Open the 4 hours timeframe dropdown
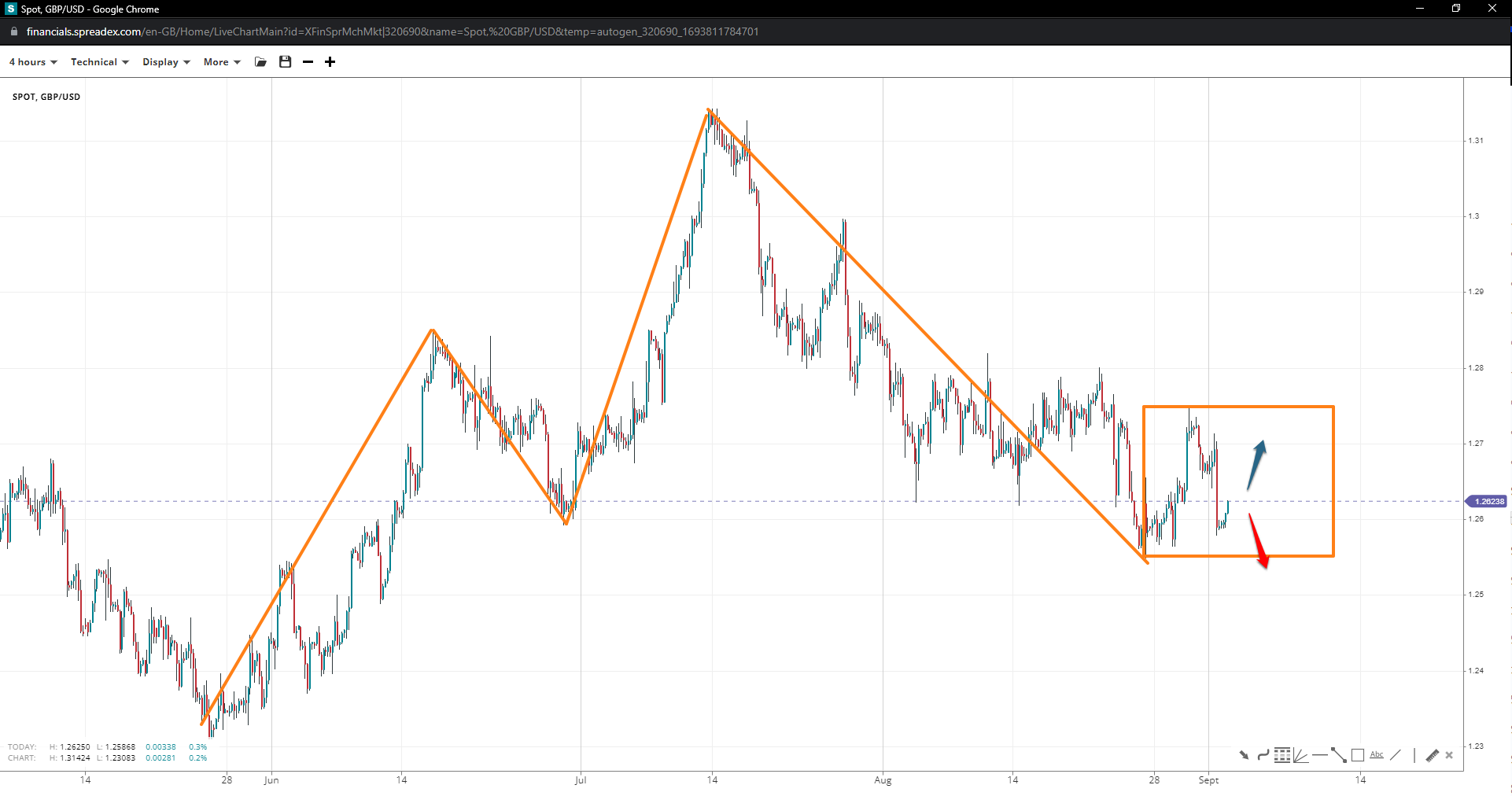 click(33, 62)
